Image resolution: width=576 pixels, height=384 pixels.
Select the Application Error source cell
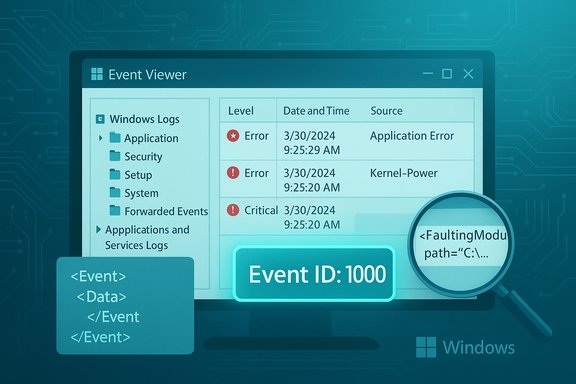(x=412, y=136)
